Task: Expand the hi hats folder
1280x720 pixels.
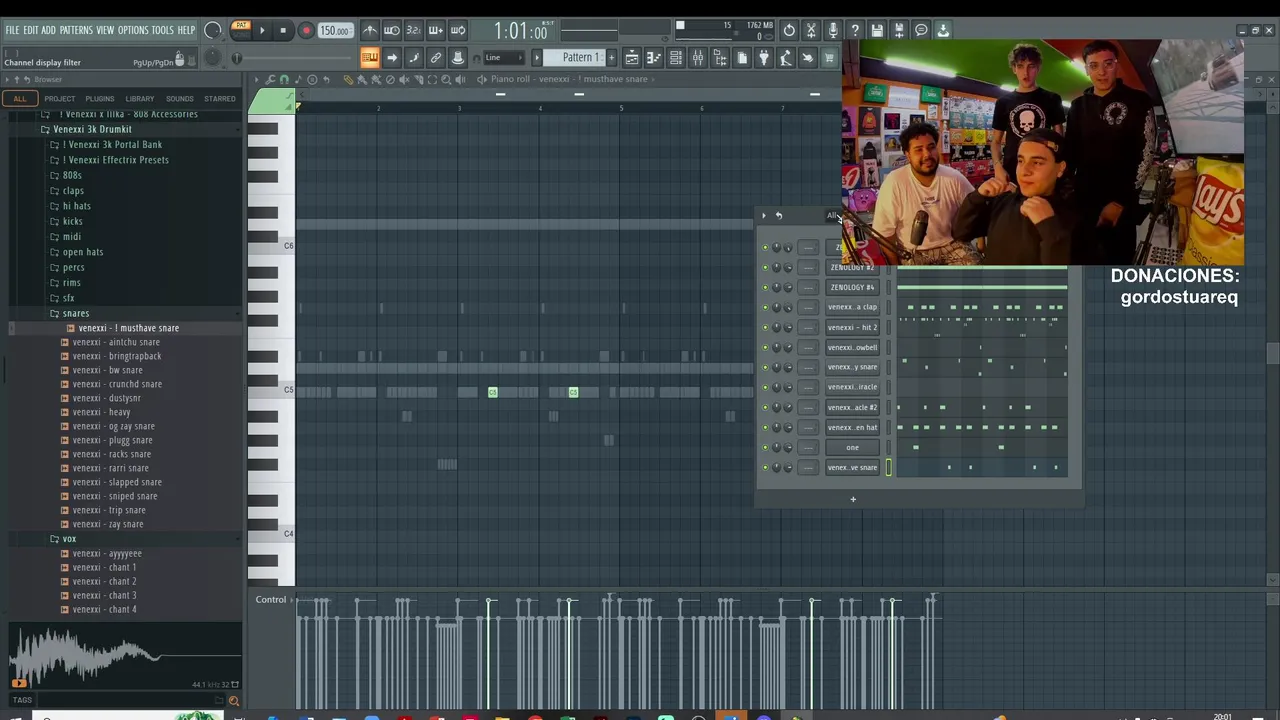Action: tap(76, 206)
